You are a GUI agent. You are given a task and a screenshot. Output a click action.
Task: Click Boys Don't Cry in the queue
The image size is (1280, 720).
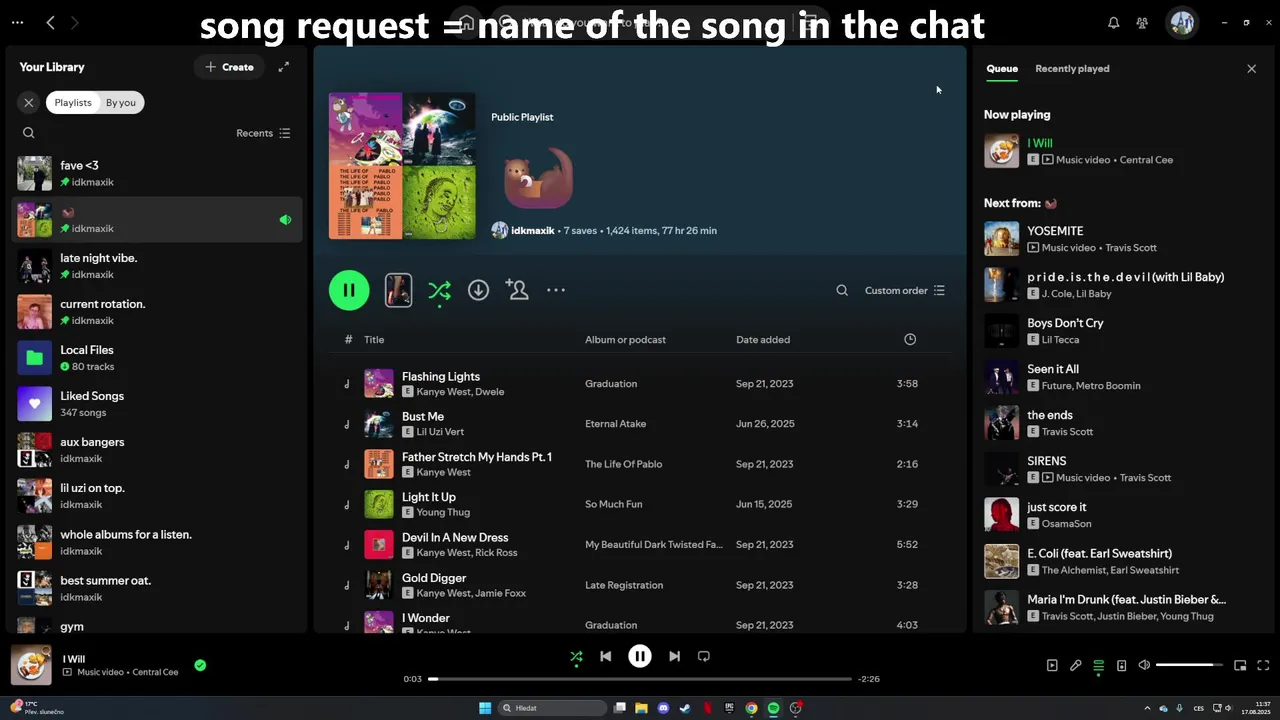click(1065, 323)
